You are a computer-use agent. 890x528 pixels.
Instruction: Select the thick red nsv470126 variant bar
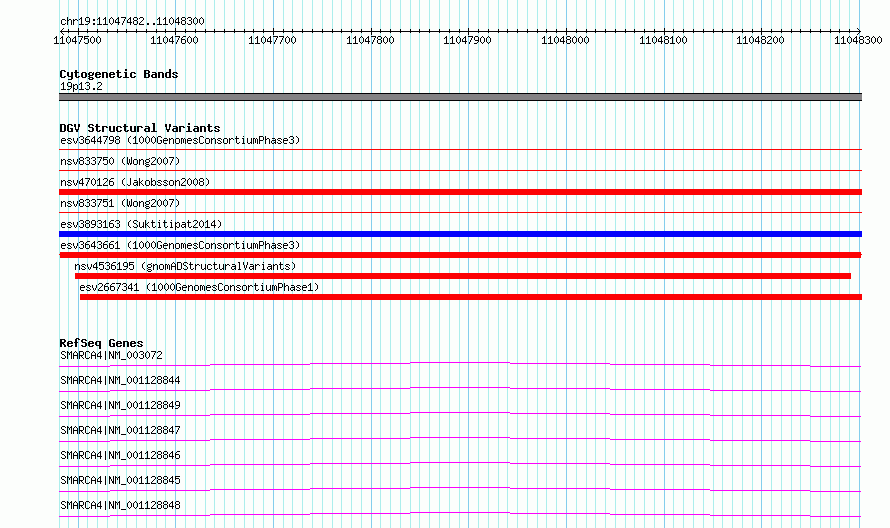click(x=460, y=192)
